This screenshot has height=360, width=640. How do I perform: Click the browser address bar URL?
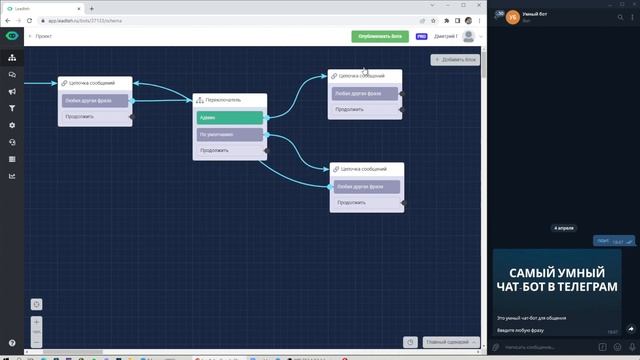pyautogui.click(x=85, y=20)
